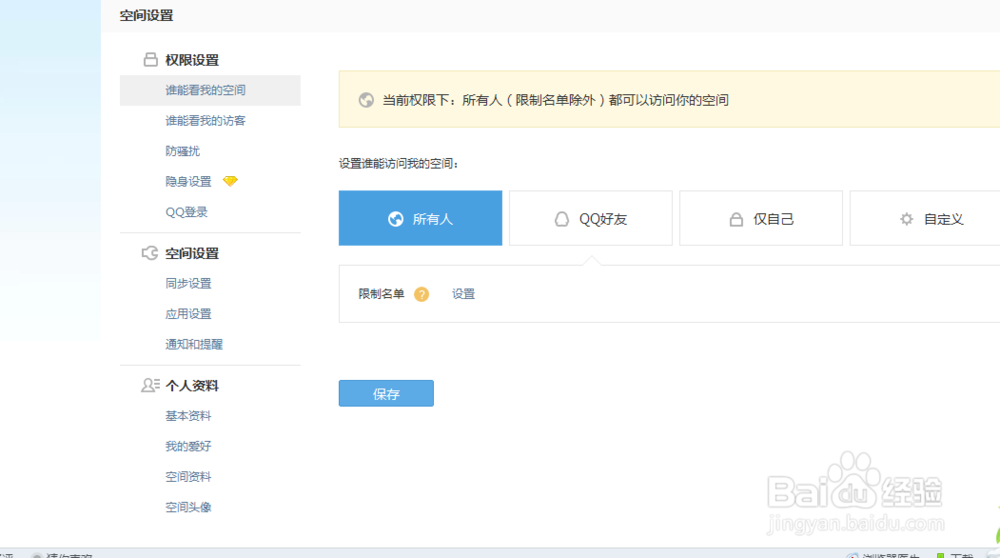
Task: Click the 空间设置 sidebar section heading
Action: tap(192, 253)
